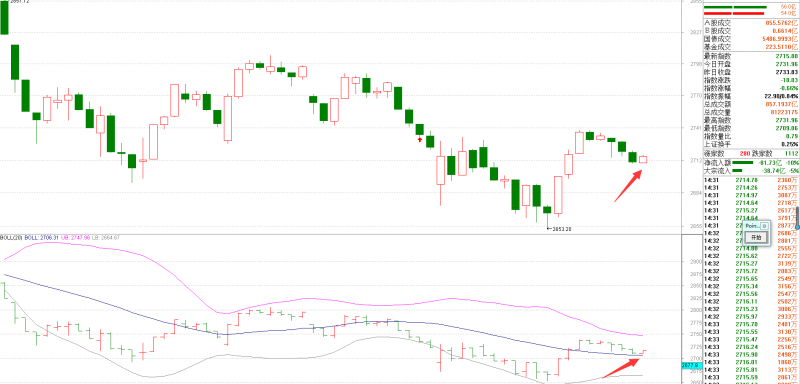Click the large red arrow pointing at the last candlestick
Viewport: 800px width, 384px height.
pyautogui.click(x=628, y=186)
